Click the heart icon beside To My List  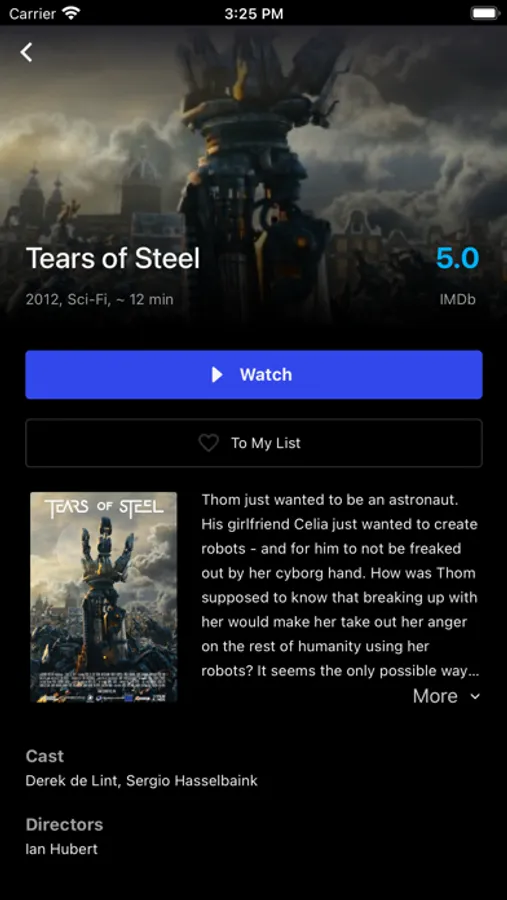(208, 443)
